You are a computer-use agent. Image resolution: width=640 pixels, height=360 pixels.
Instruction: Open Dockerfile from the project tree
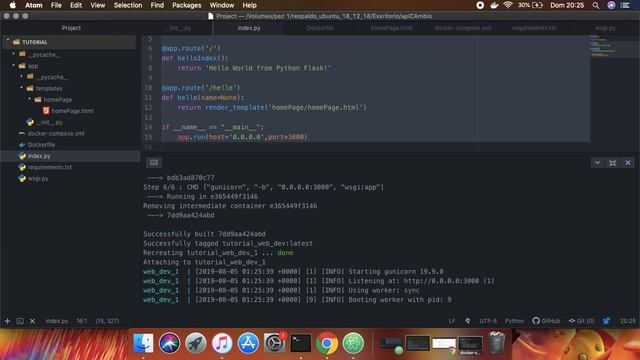(x=41, y=144)
